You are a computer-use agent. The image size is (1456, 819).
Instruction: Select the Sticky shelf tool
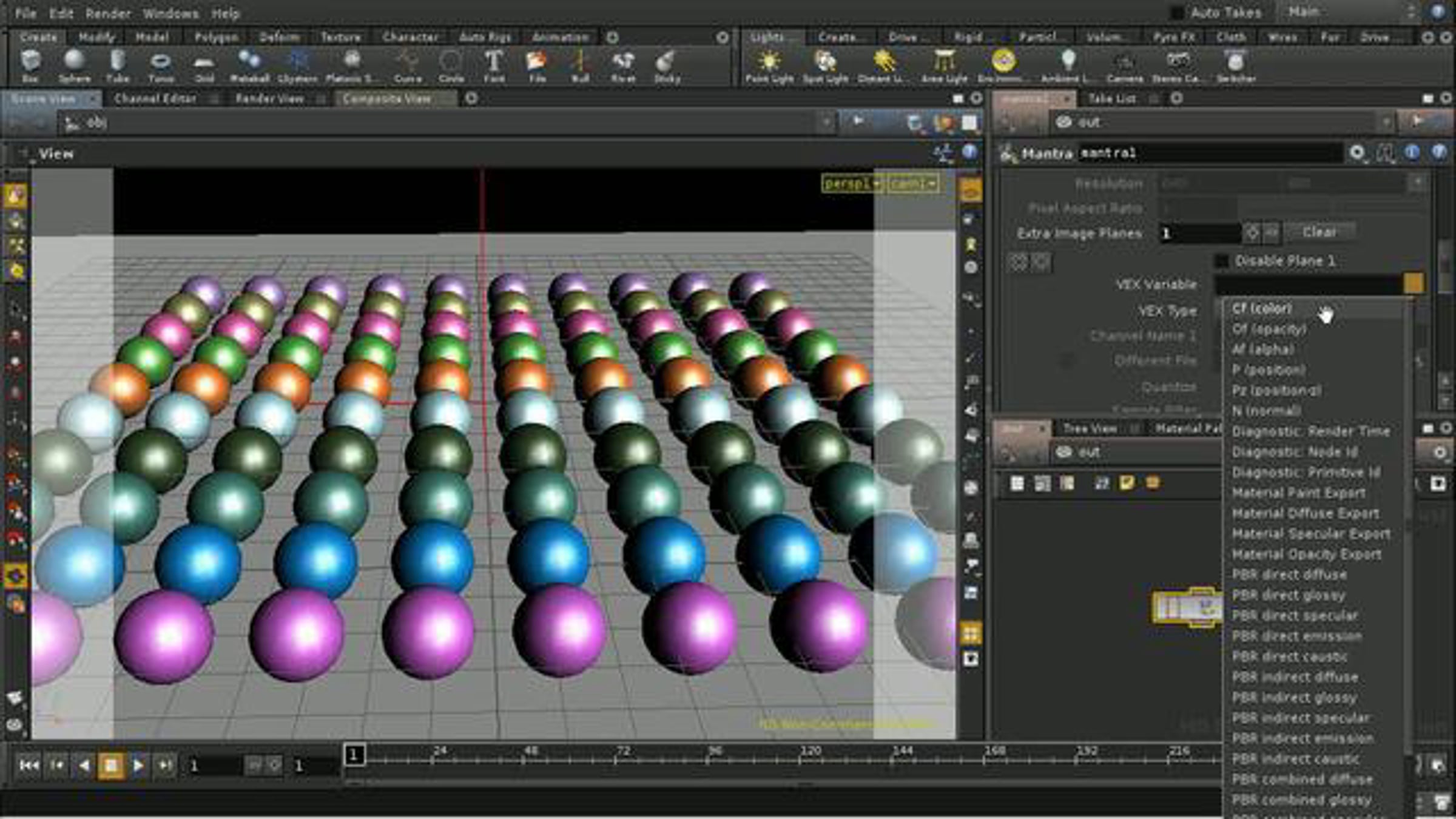coord(667,66)
